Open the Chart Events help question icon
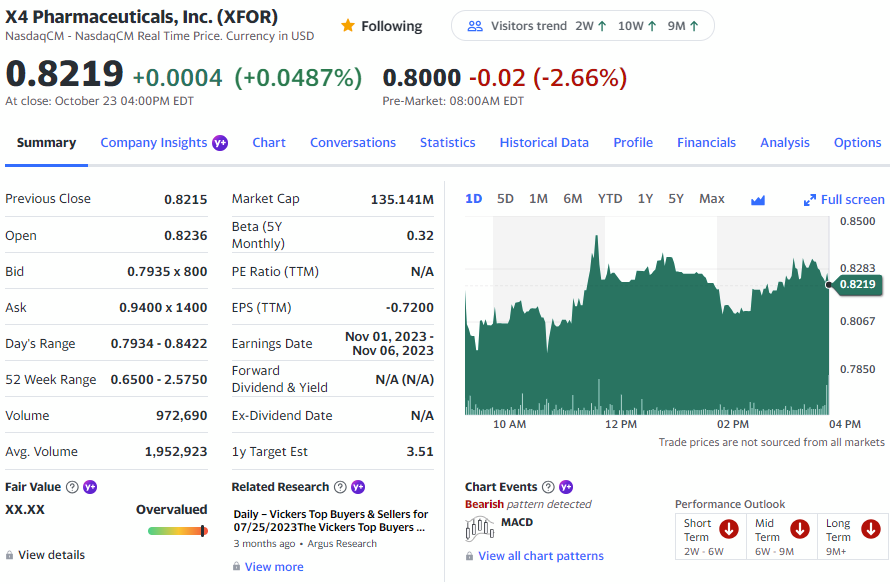Viewport: 890px width, 584px height. coord(548,487)
